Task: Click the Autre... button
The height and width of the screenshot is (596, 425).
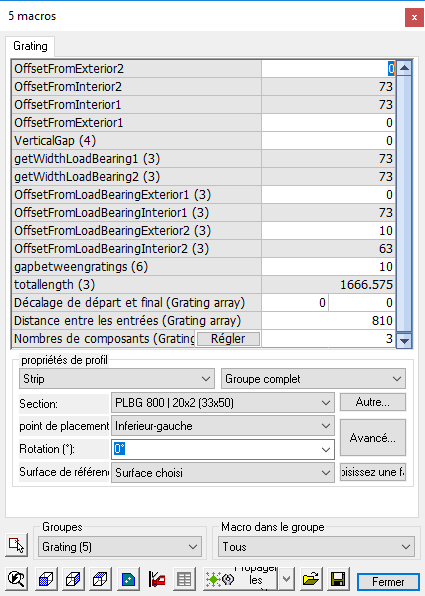Action: [x=373, y=402]
